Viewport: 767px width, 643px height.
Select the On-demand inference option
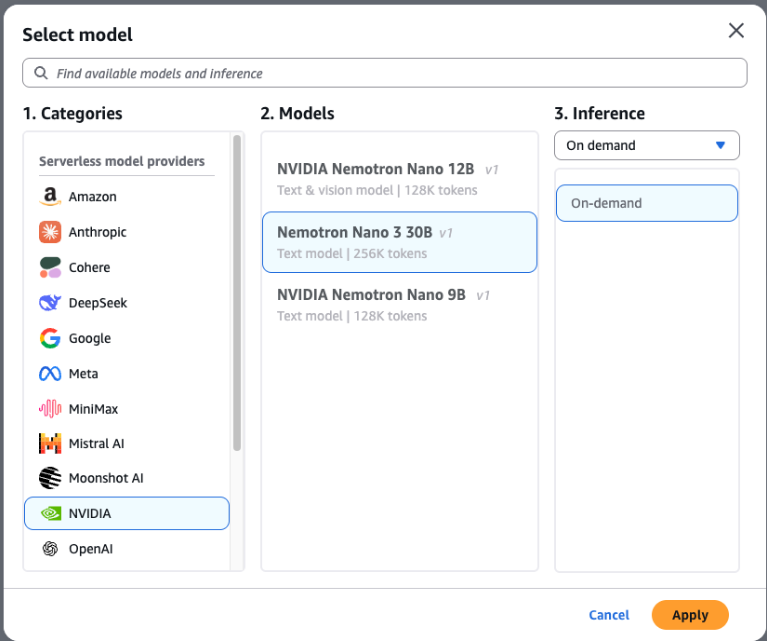pyautogui.click(x=646, y=203)
